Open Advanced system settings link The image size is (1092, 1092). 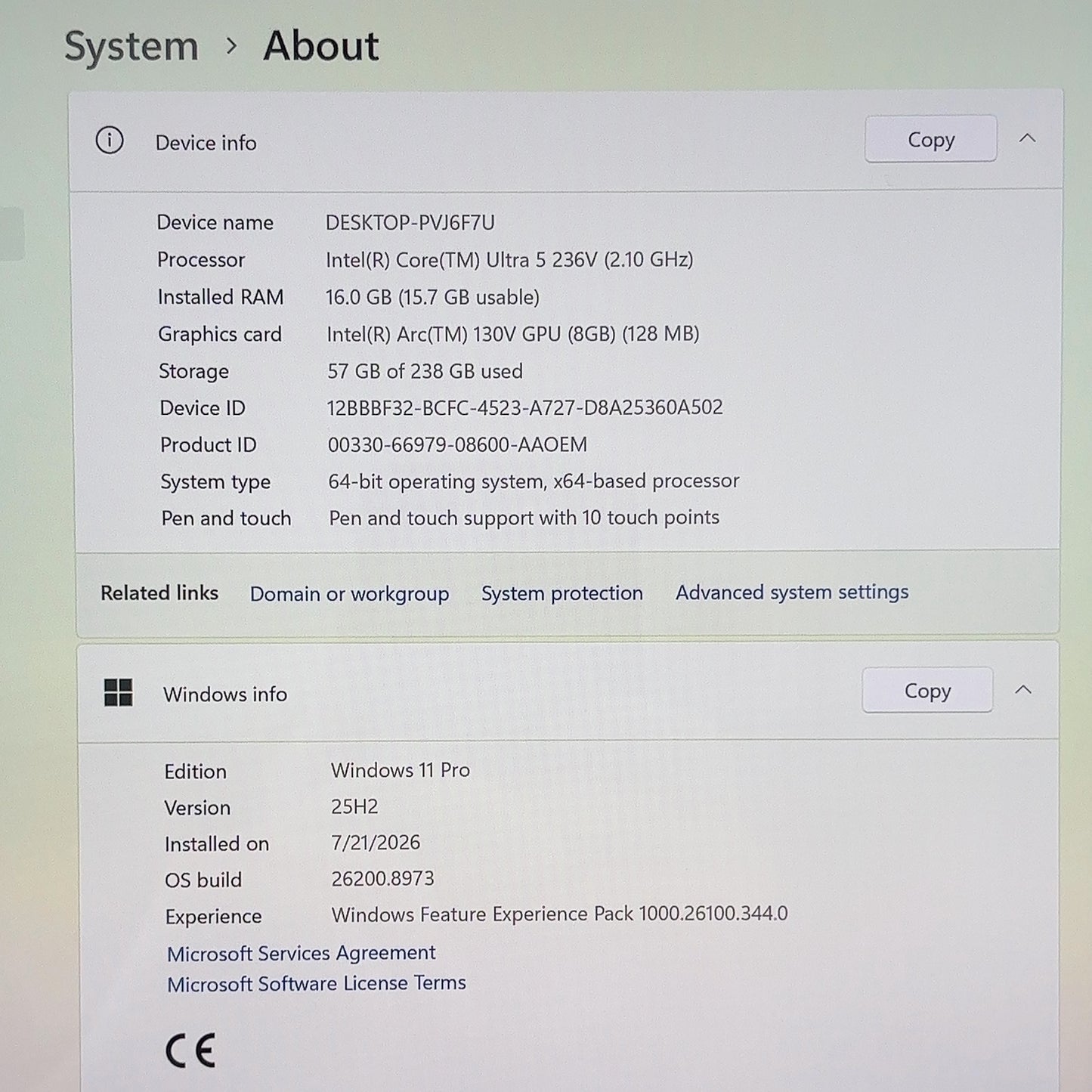pos(792,592)
